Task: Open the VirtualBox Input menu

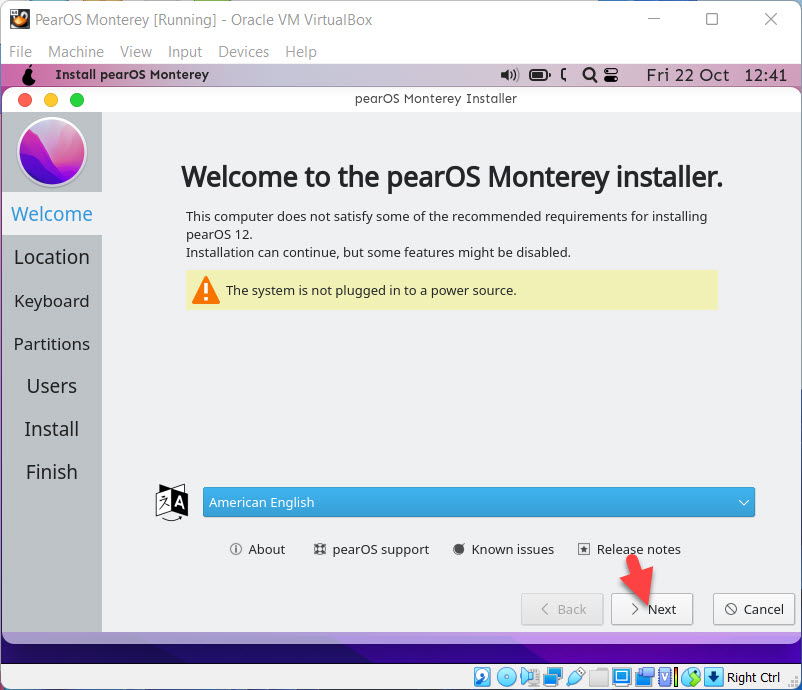Action: point(185,52)
